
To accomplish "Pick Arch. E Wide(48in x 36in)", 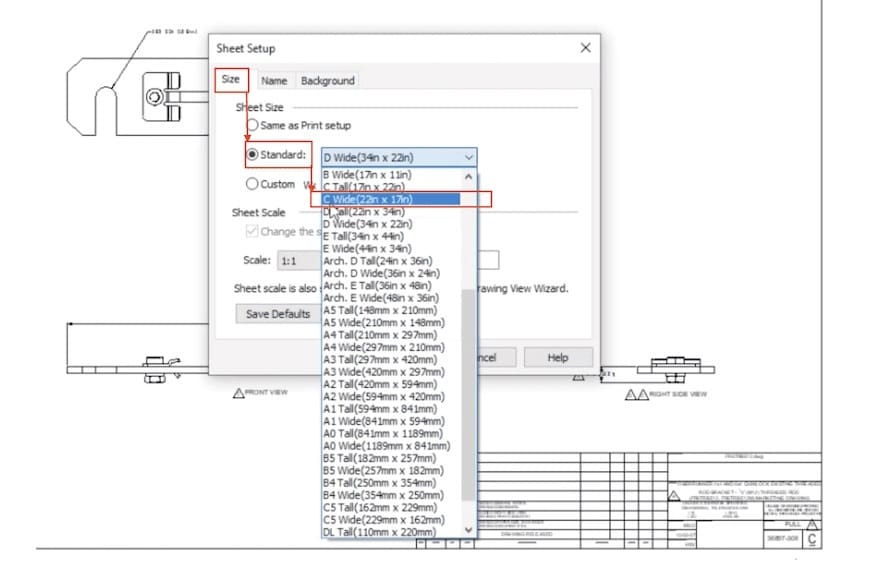I will coord(391,298).
